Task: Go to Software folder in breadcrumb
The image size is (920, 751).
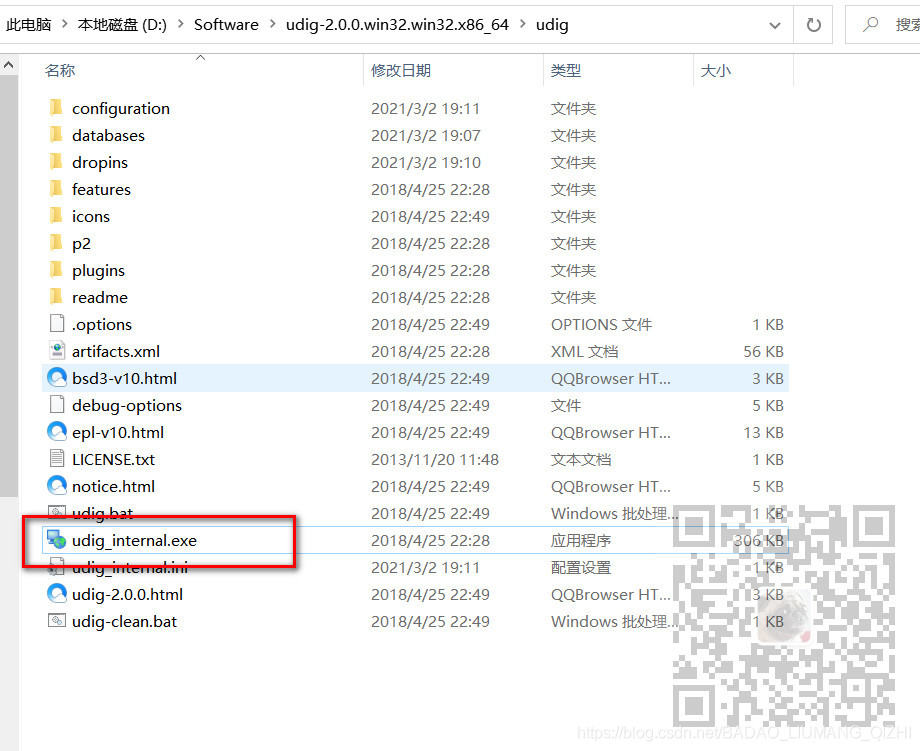Action: 226,25
